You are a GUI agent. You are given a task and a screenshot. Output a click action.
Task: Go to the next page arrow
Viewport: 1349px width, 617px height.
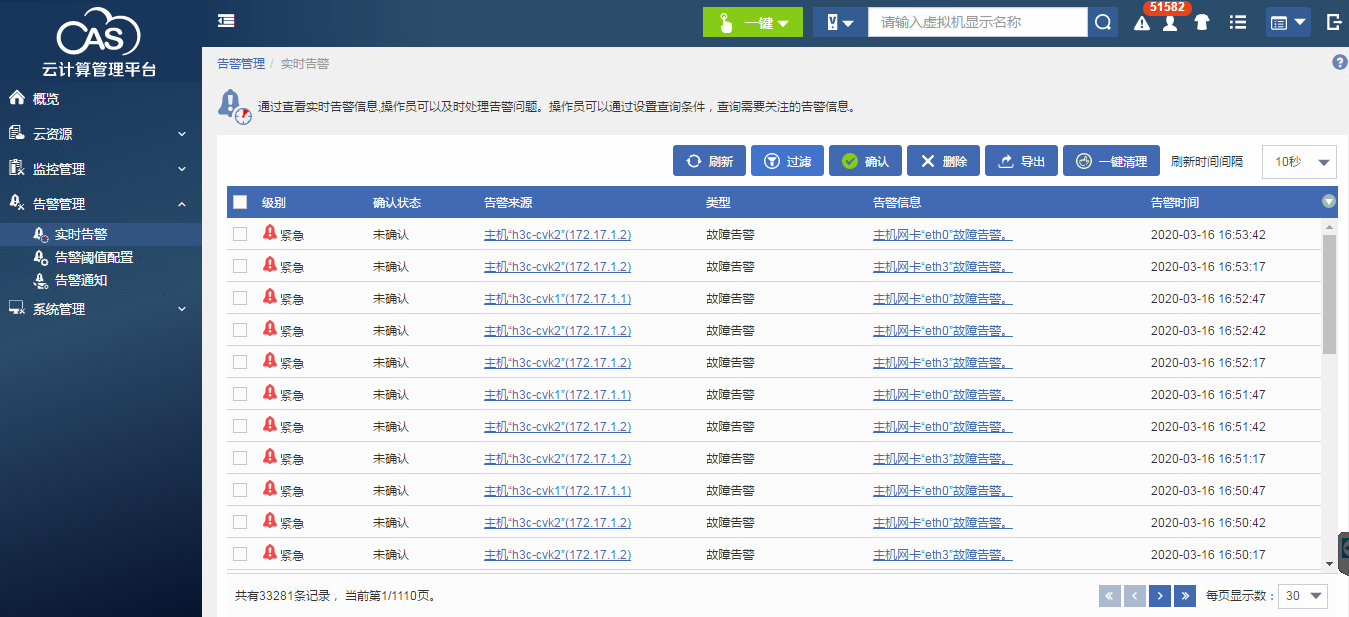point(1160,596)
